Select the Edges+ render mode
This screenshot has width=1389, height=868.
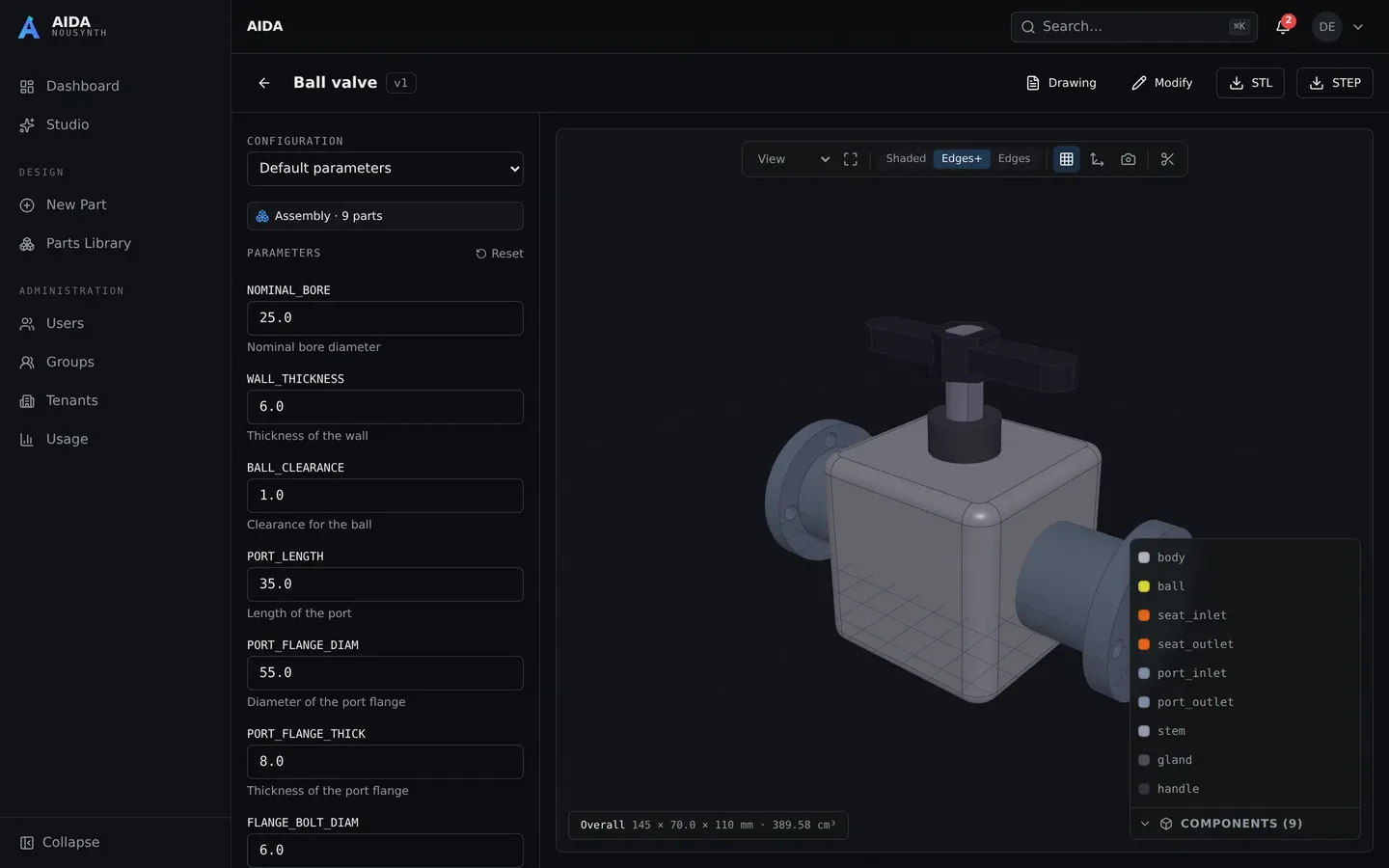click(x=962, y=159)
